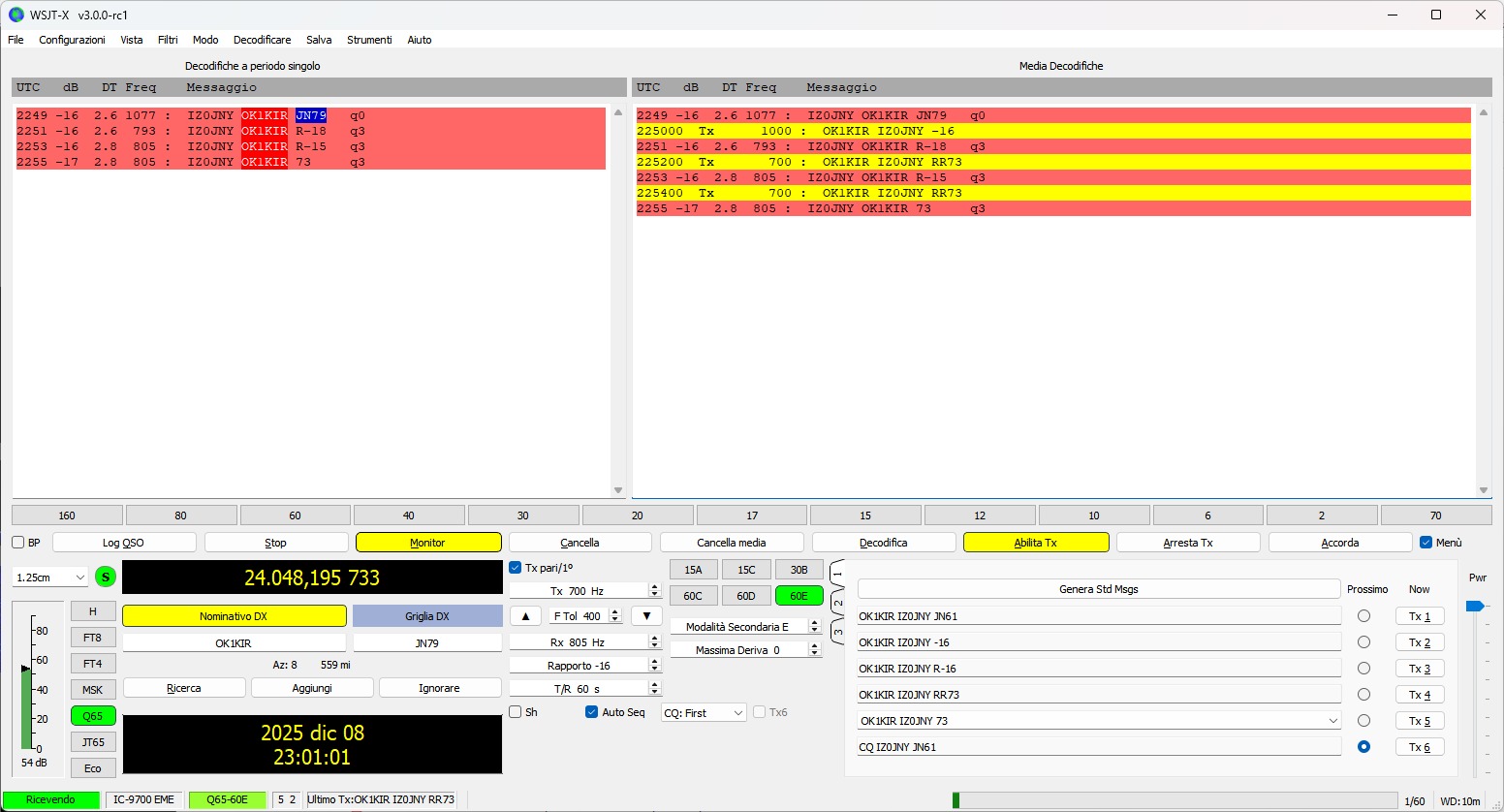Open the Configurazioni menu
1504x812 pixels.
[x=72, y=40]
